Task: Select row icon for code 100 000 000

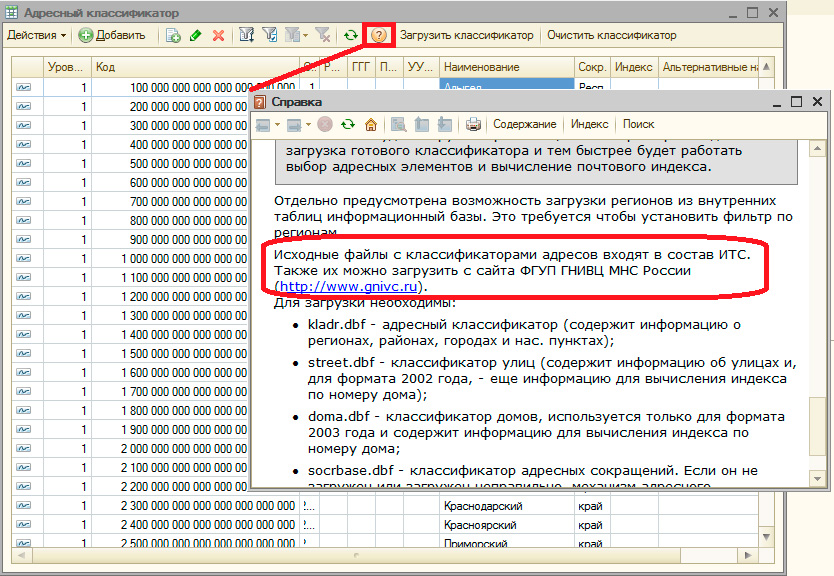Action: [x=23, y=87]
